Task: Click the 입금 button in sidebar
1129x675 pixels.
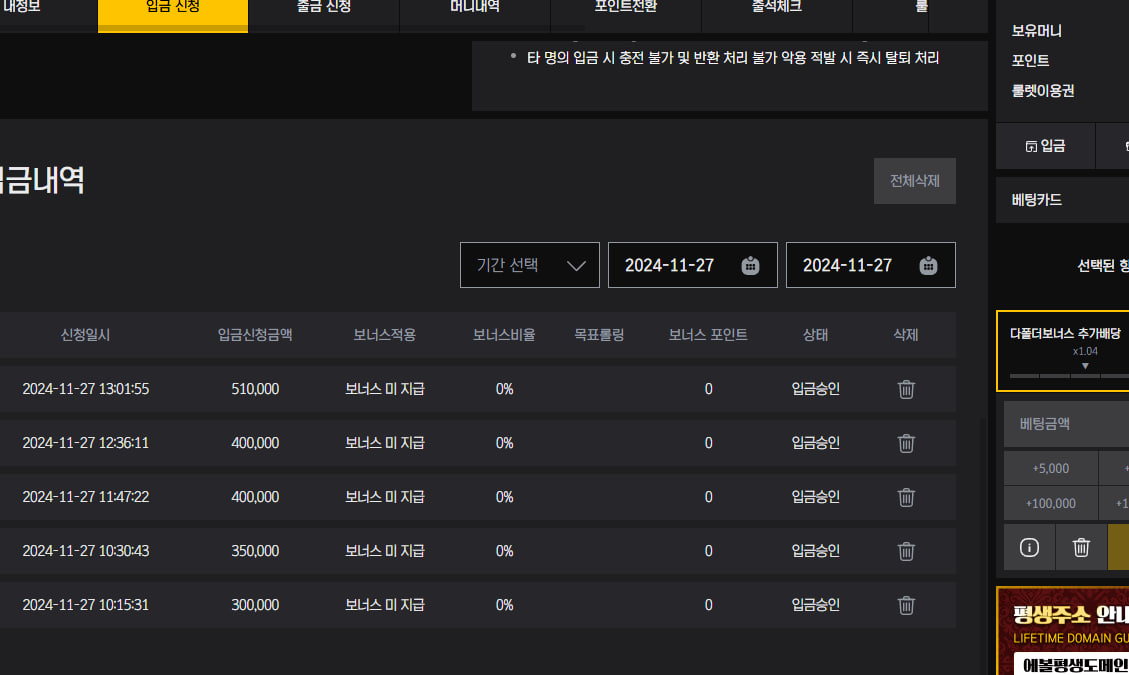Action: pos(1045,146)
